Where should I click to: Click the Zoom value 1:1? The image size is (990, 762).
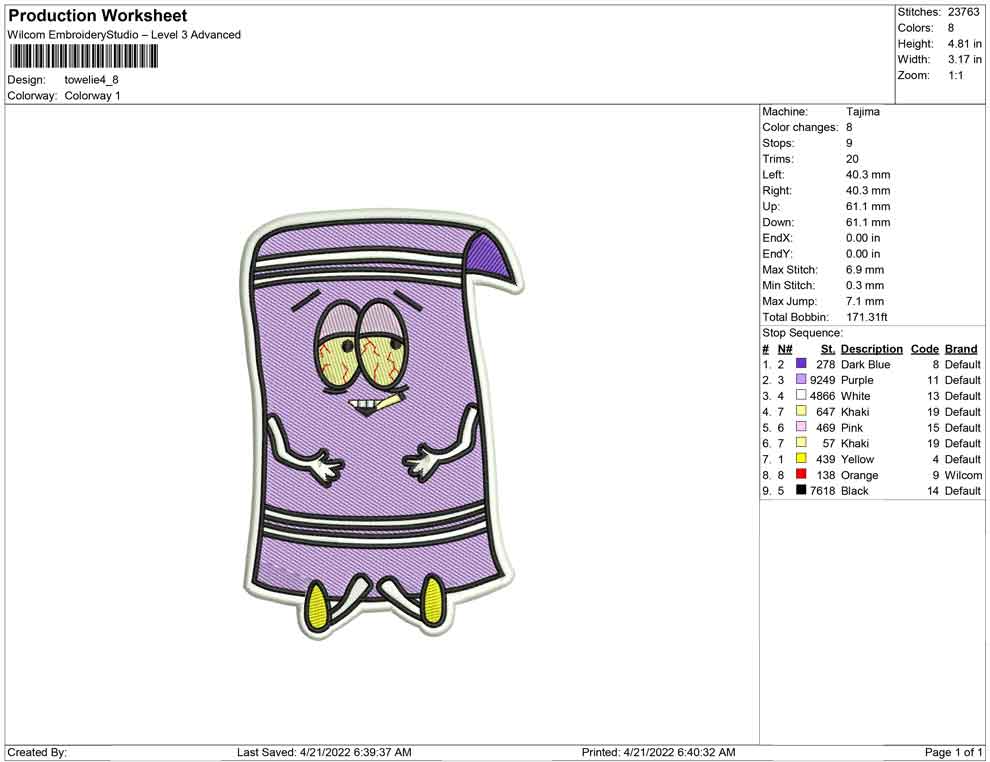pos(955,75)
